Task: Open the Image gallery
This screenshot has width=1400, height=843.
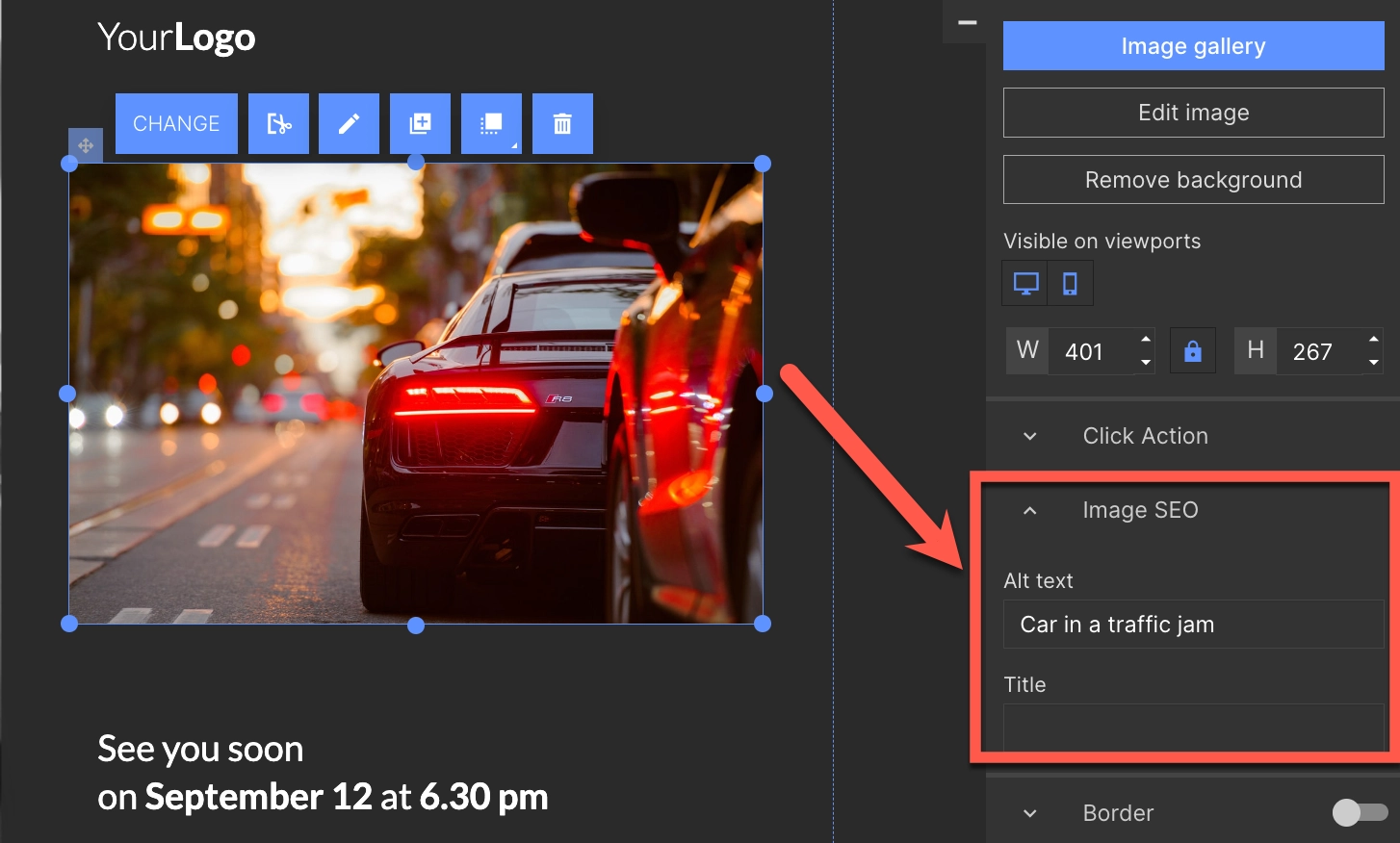Action: coord(1193,46)
